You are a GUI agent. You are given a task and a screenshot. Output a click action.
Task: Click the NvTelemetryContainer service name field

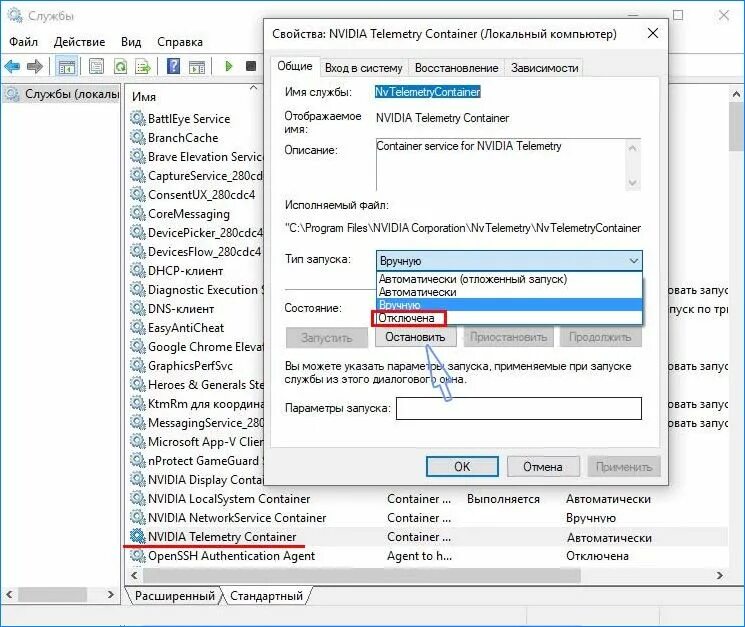(428, 92)
